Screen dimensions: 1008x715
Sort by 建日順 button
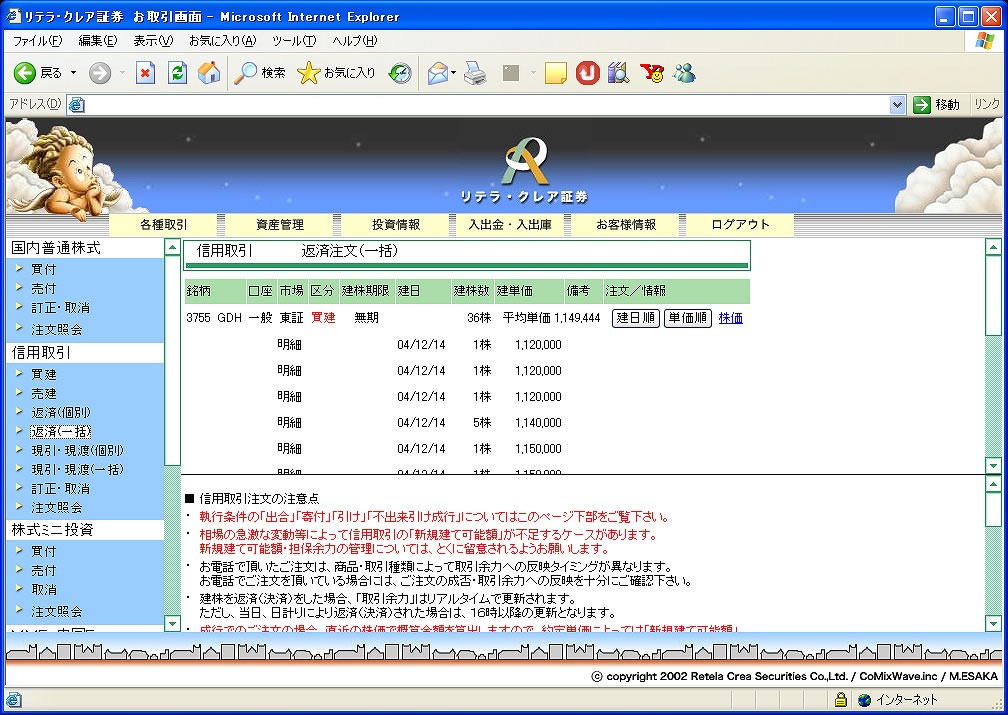click(636, 318)
